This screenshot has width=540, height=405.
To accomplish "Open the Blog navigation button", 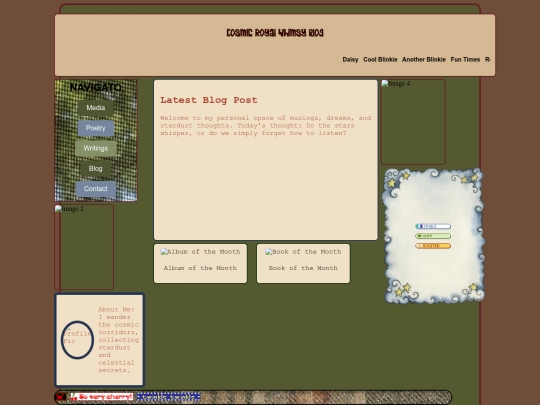I will (95, 169).
